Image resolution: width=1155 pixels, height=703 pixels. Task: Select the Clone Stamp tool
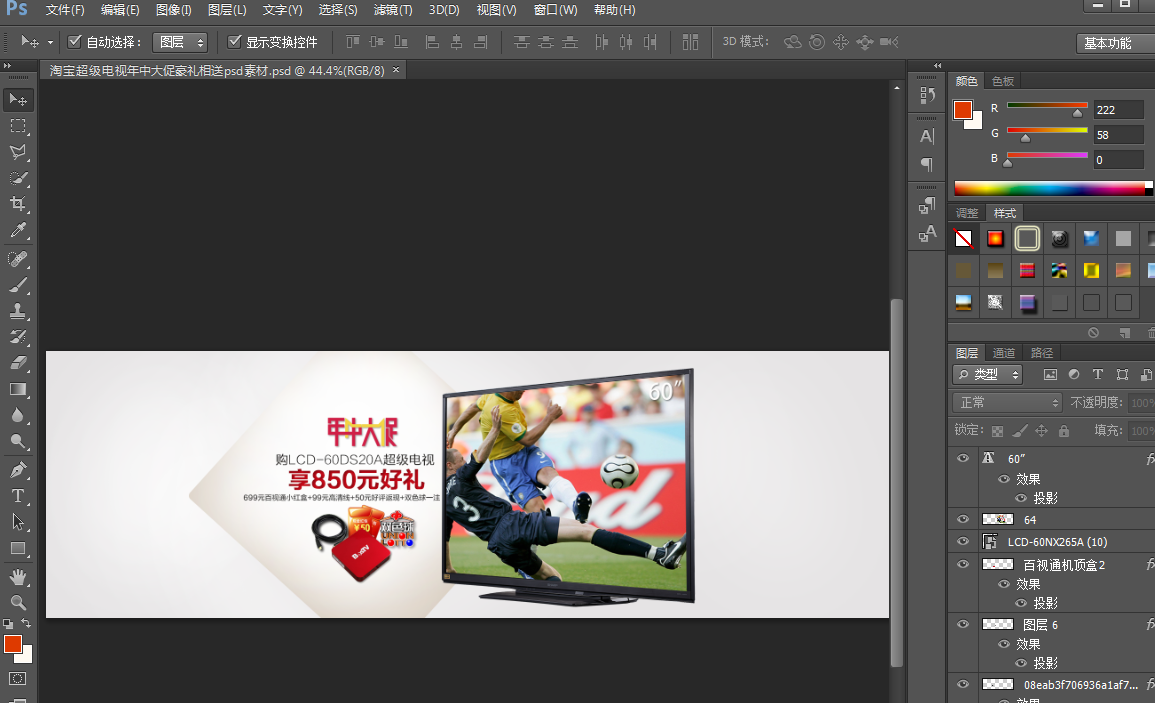click(x=18, y=310)
